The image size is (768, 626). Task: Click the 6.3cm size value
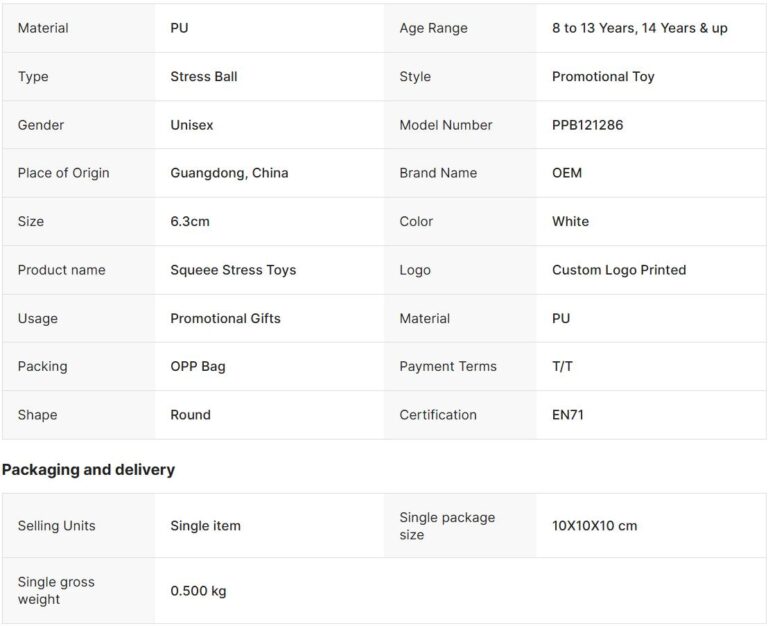click(190, 221)
